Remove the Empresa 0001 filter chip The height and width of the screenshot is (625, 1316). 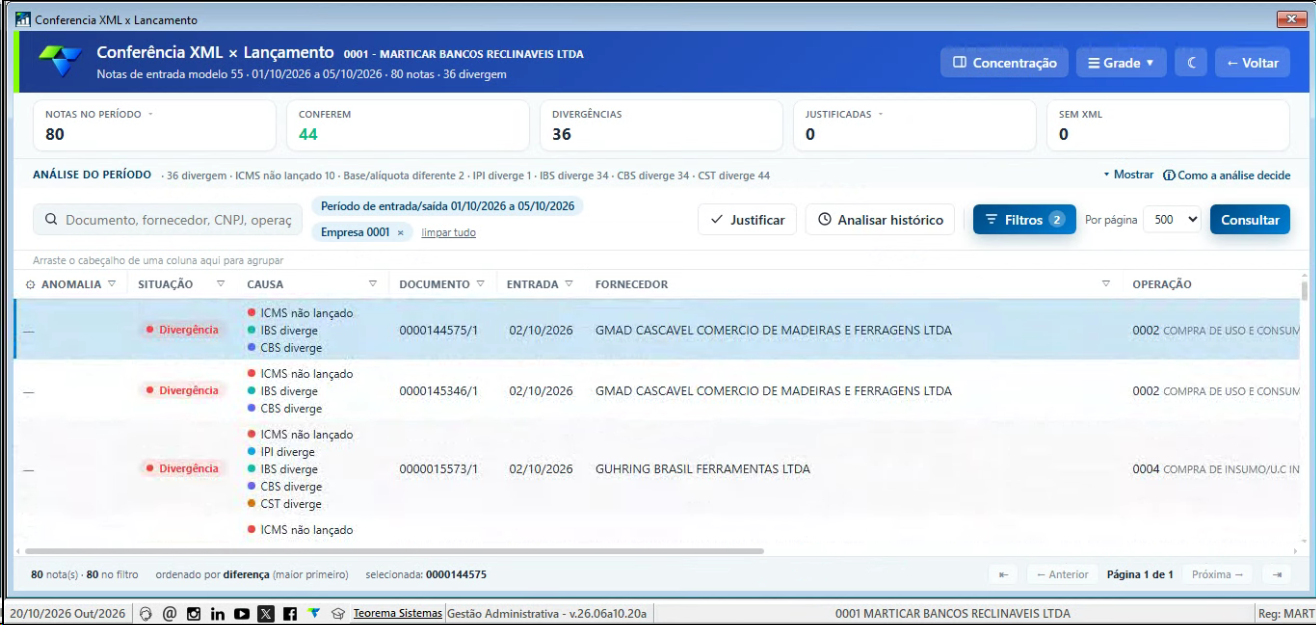pos(400,232)
